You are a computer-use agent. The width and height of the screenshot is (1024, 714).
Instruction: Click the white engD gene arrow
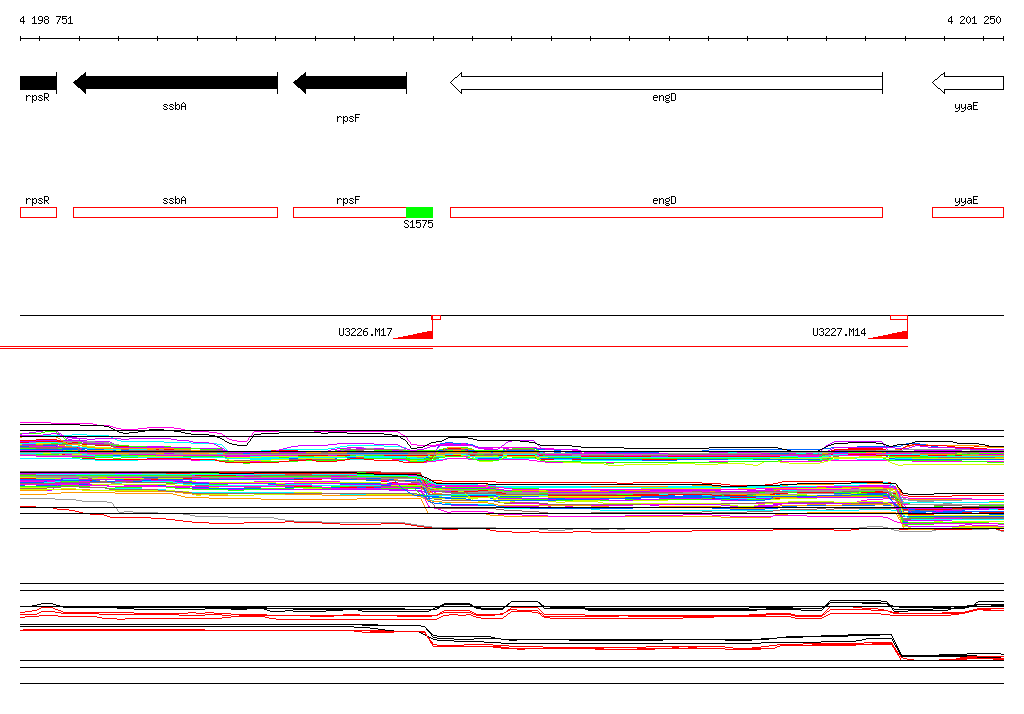point(667,83)
